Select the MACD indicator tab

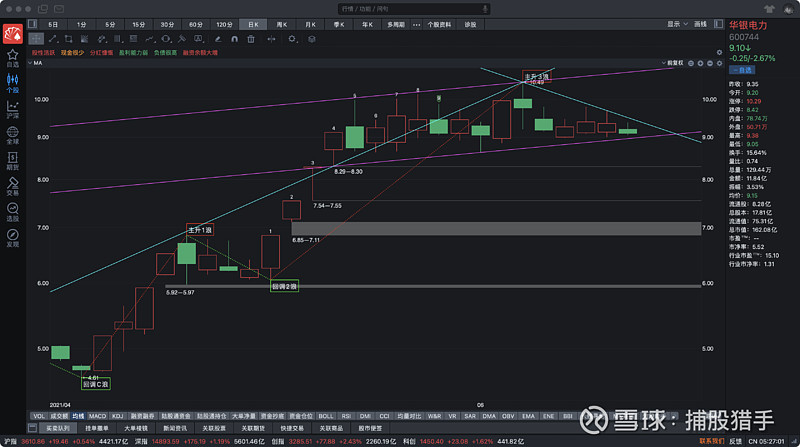(x=97, y=415)
